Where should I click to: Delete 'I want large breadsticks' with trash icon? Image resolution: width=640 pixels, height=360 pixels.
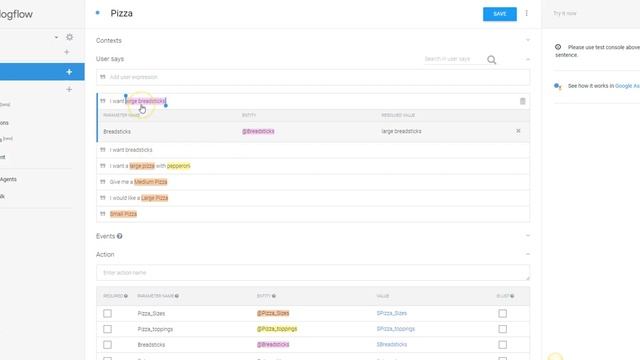tap(522, 101)
